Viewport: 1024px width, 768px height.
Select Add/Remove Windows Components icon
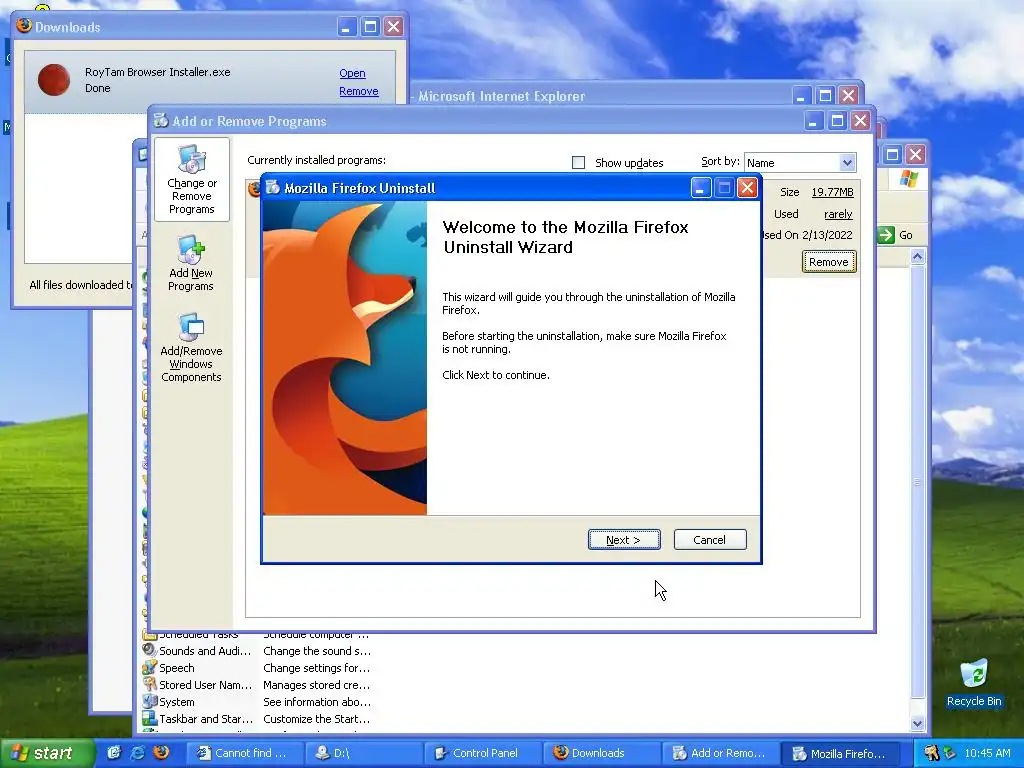click(x=191, y=347)
